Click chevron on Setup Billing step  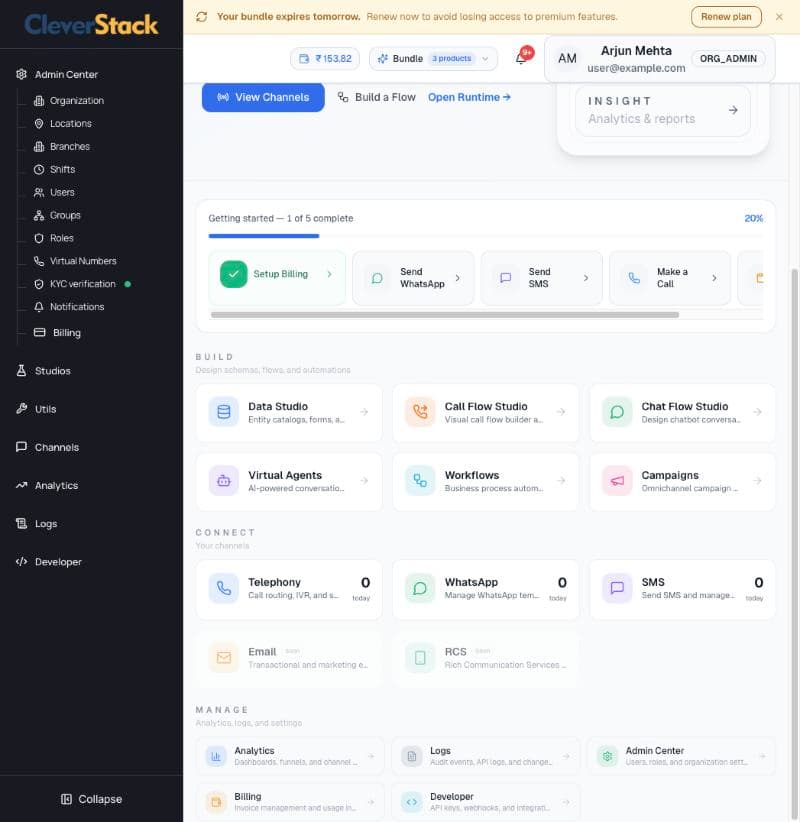coord(329,274)
